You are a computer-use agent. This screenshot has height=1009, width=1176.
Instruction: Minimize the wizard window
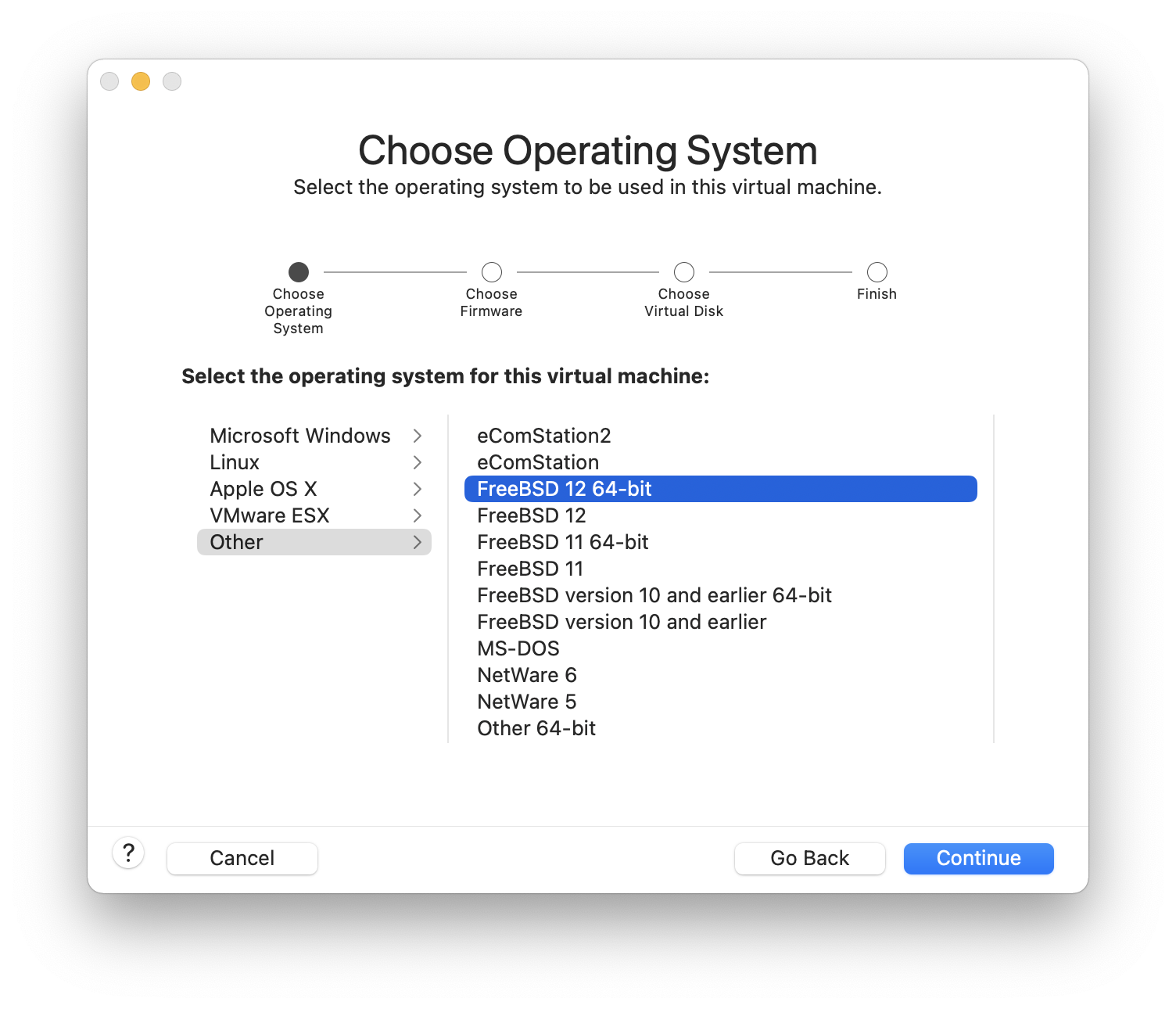pos(141,81)
